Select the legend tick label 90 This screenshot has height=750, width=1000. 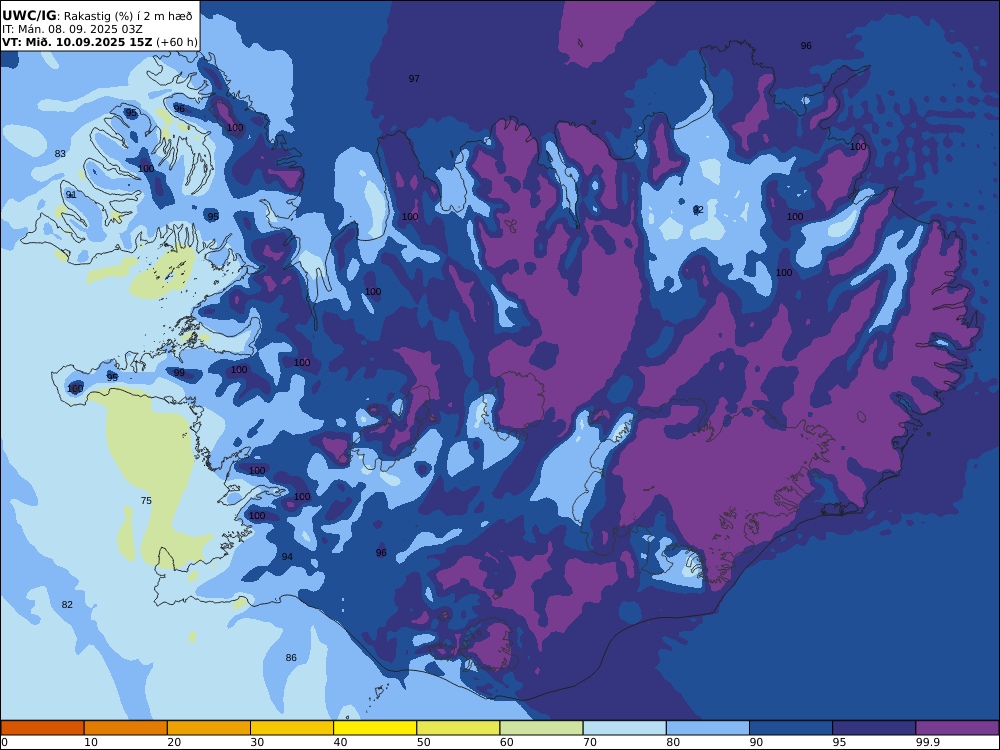(756, 742)
